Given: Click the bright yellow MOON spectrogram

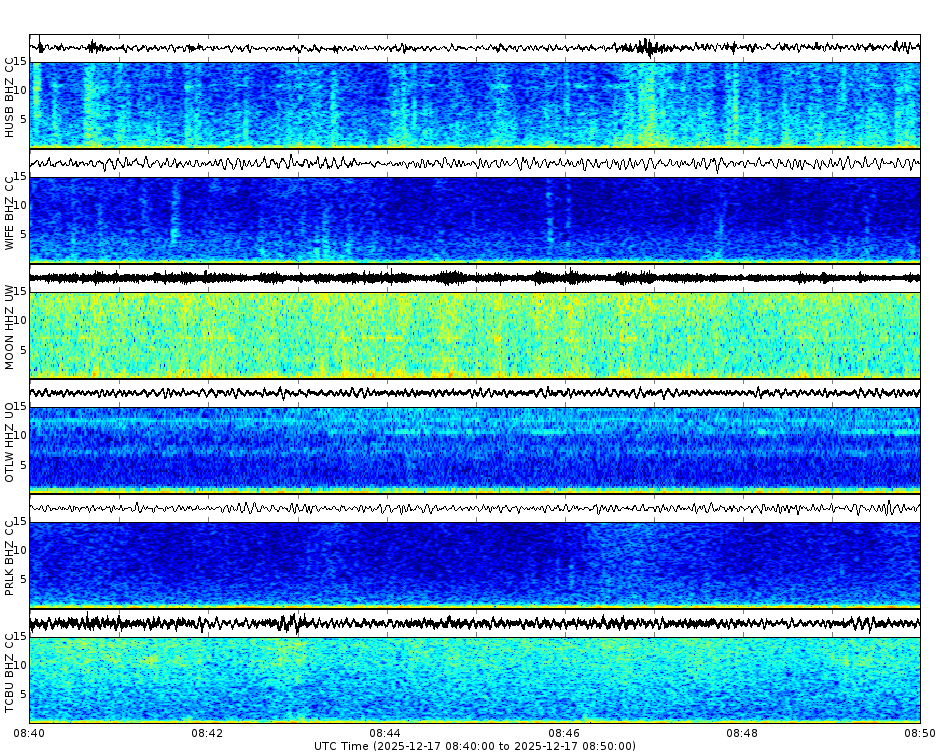Looking at the screenshot, I should (x=400, y=335).
